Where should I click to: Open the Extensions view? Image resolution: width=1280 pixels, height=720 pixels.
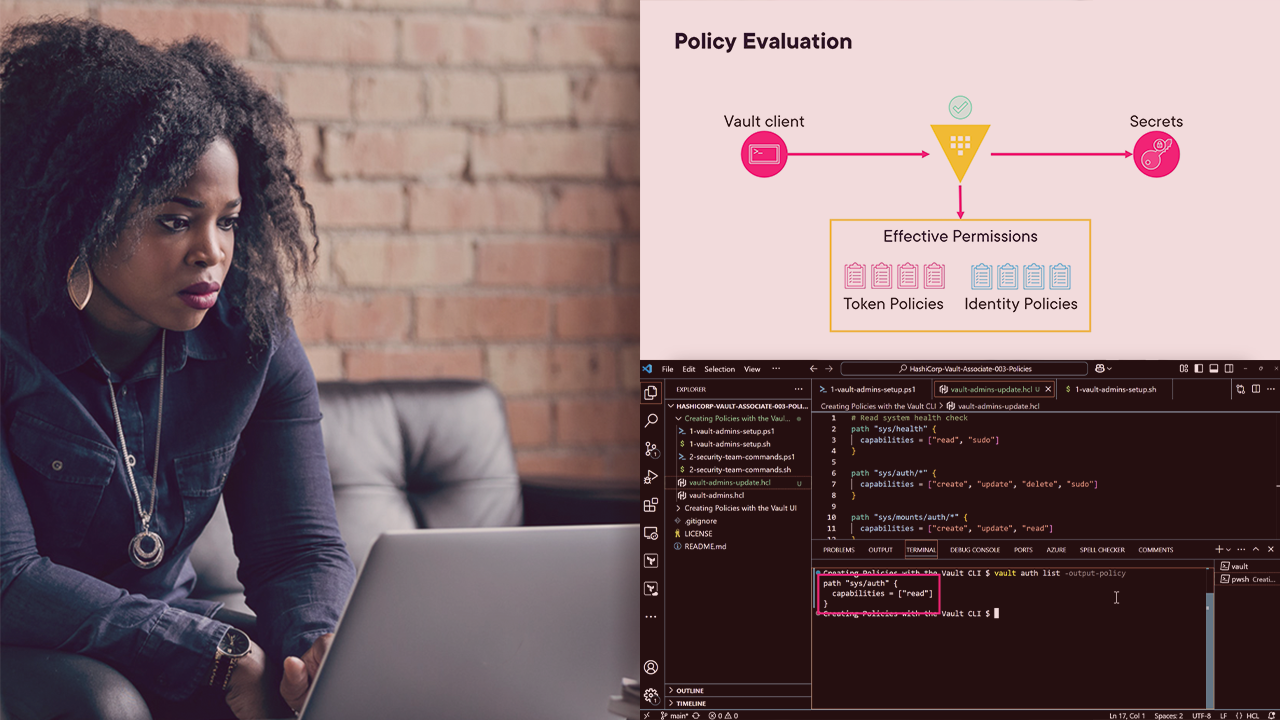pyautogui.click(x=651, y=505)
